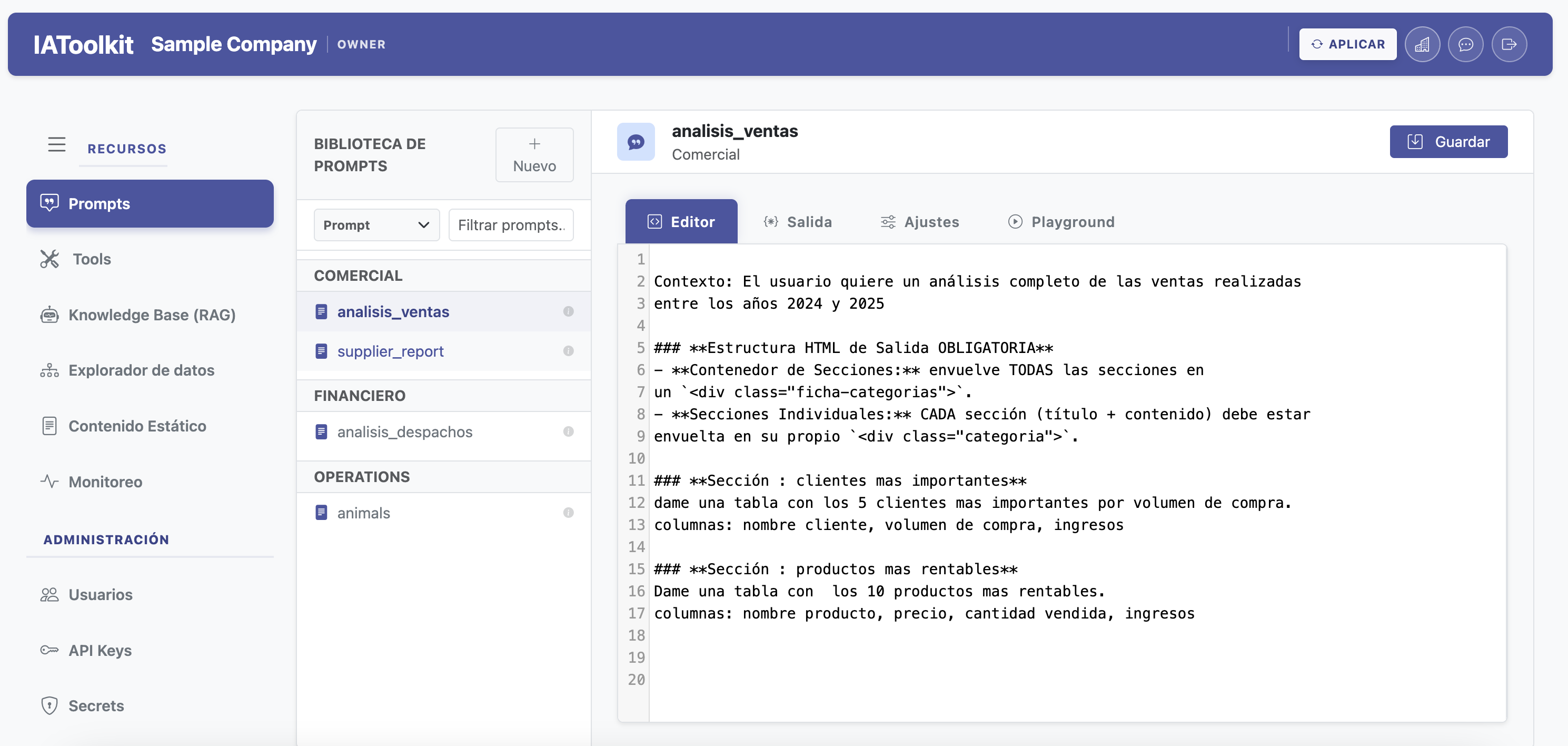This screenshot has height=746, width=1568.
Task: Open the Prompt filter dropdown
Action: [x=376, y=225]
